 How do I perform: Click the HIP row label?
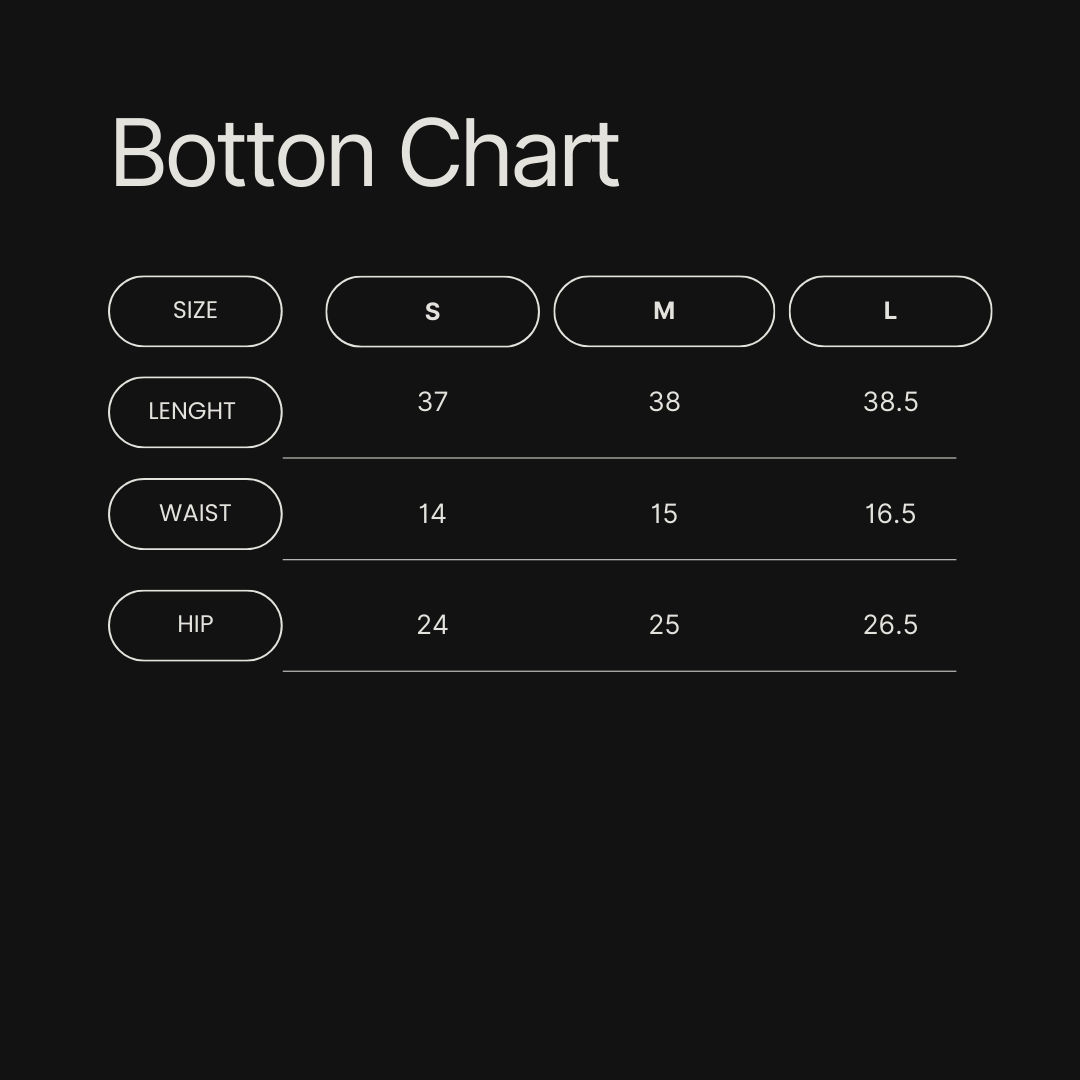(x=195, y=625)
